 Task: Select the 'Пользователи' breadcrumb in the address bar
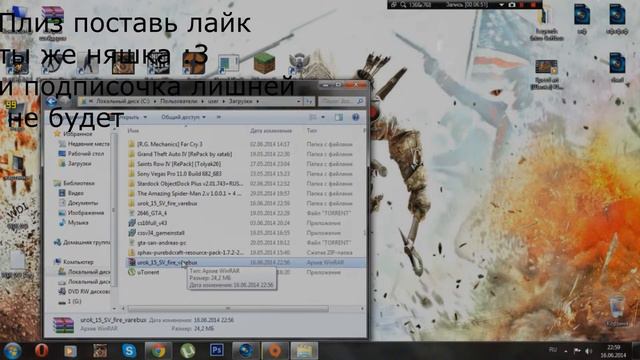tap(178, 101)
